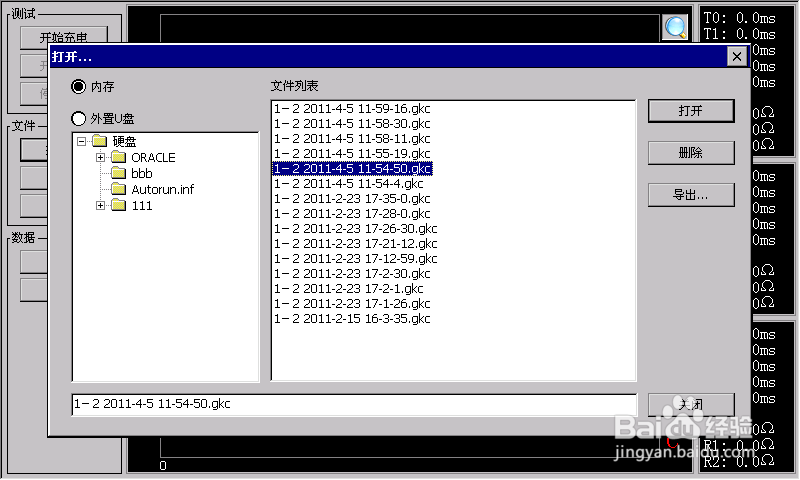Screen dimensions: 800x480
Task: Click the 导出... button
Action: click(x=691, y=195)
